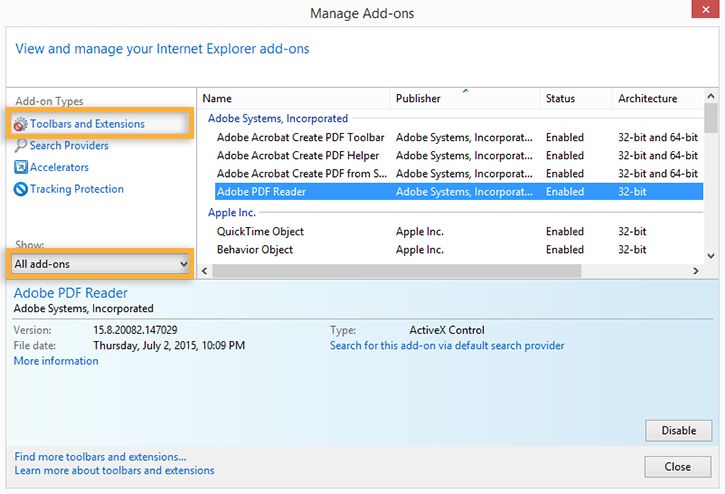Click the Search Providers magnifier icon
The image size is (725, 494).
pyautogui.click(x=21, y=146)
